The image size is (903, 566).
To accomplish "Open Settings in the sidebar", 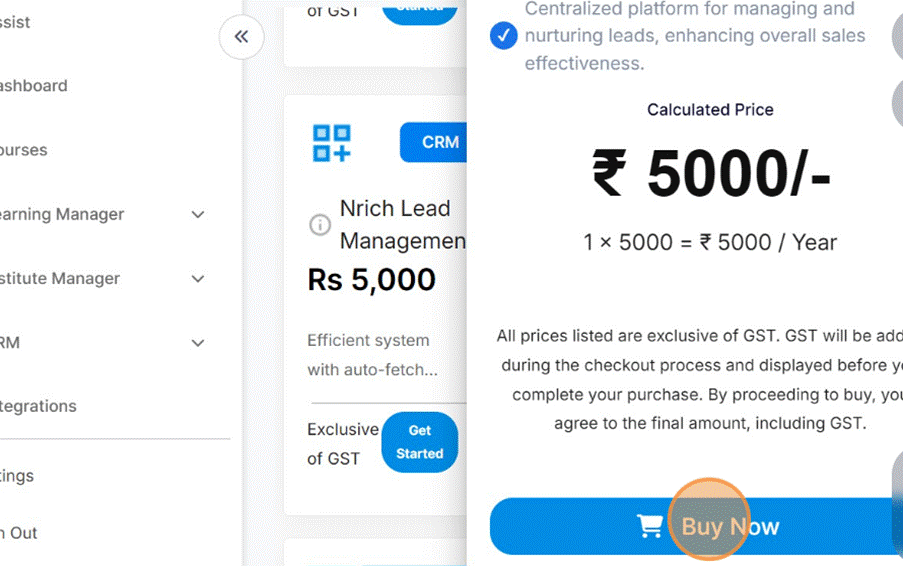I will click(17, 476).
